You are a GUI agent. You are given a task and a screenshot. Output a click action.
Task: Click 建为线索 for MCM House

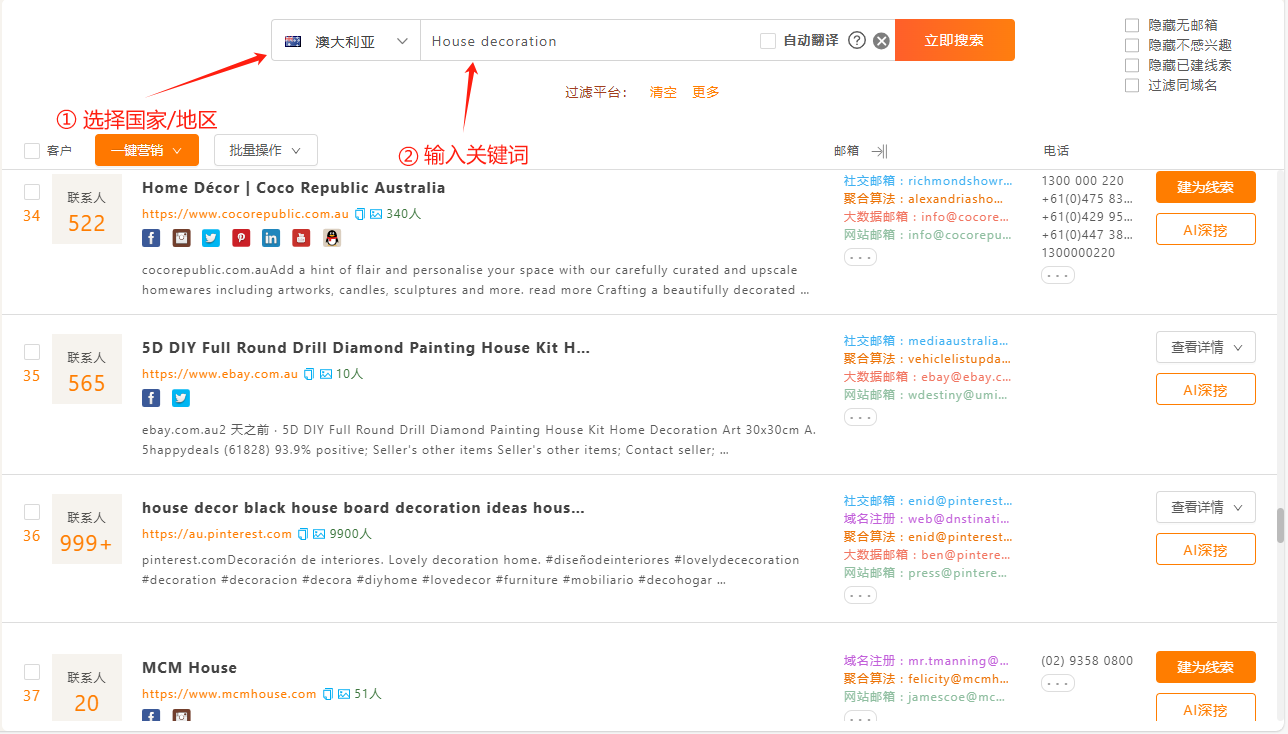(1206, 667)
